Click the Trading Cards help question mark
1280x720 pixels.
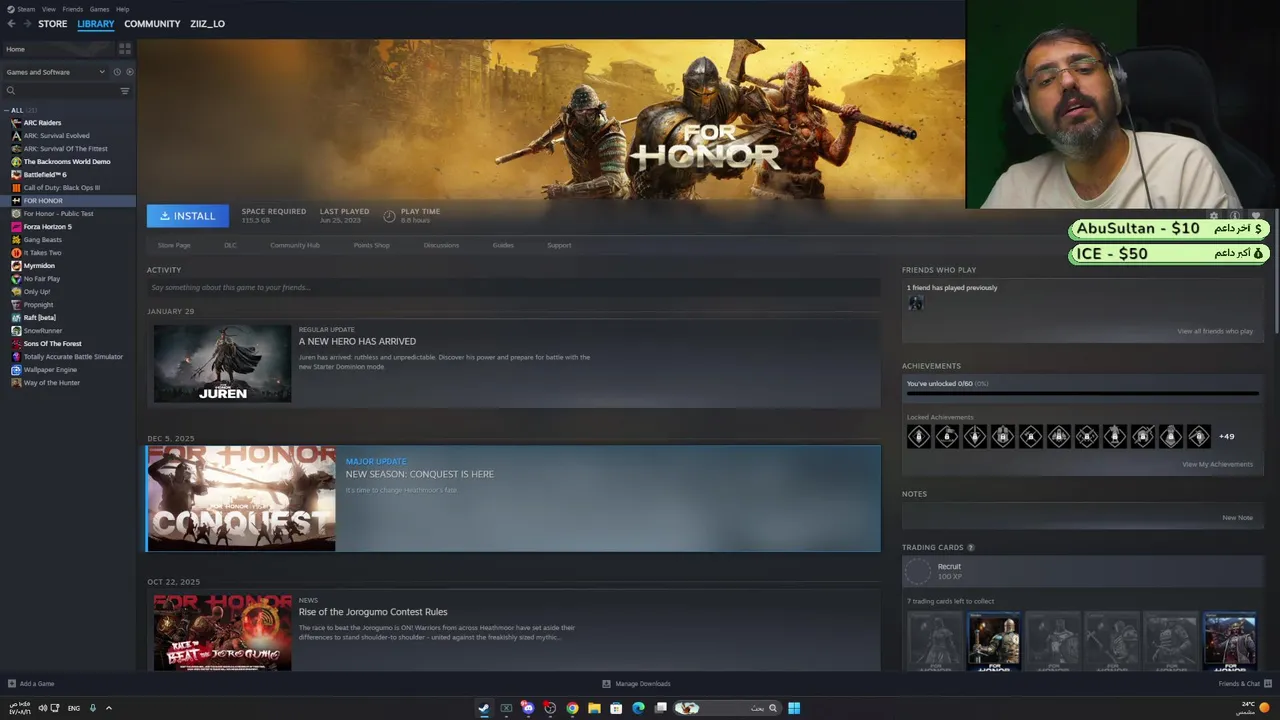coord(971,547)
